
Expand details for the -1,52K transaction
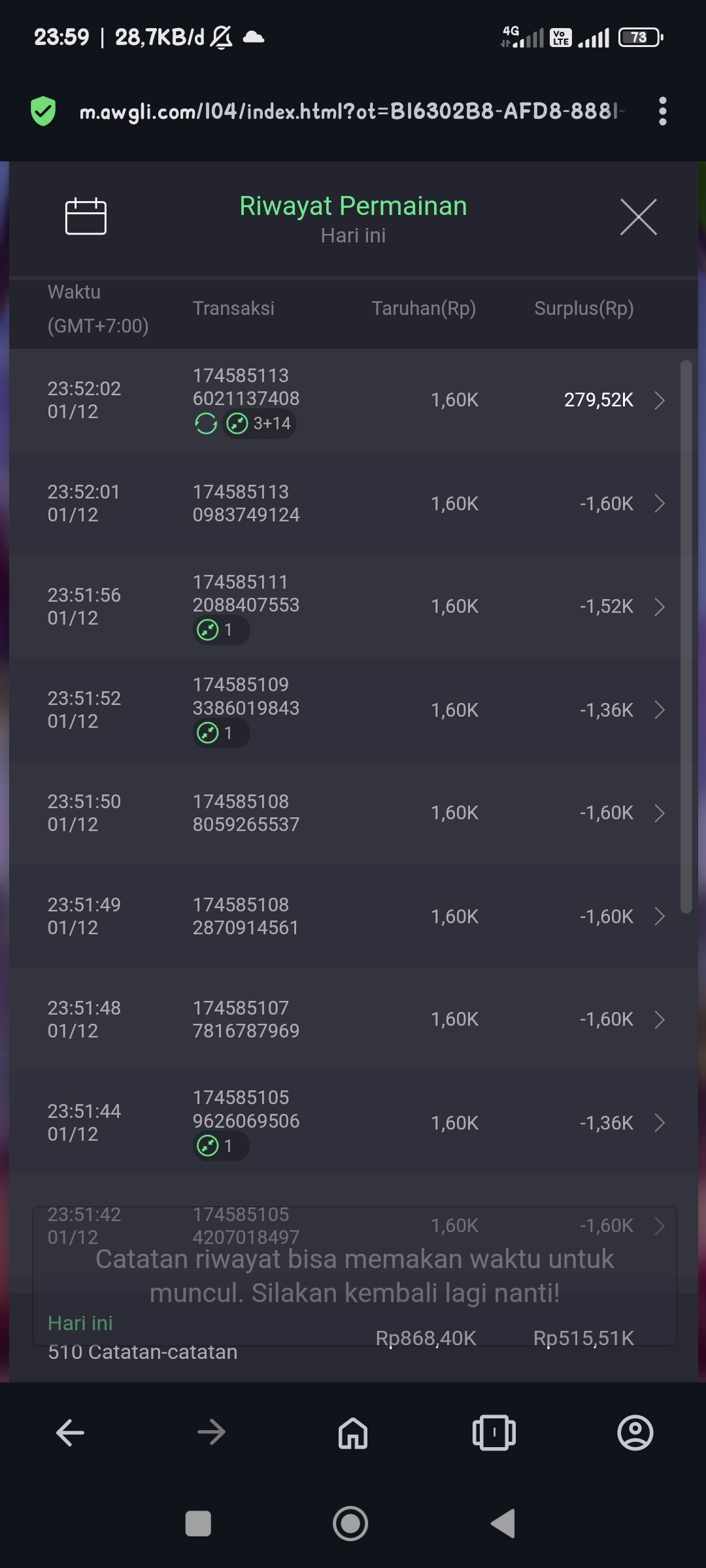[x=660, y=607]
